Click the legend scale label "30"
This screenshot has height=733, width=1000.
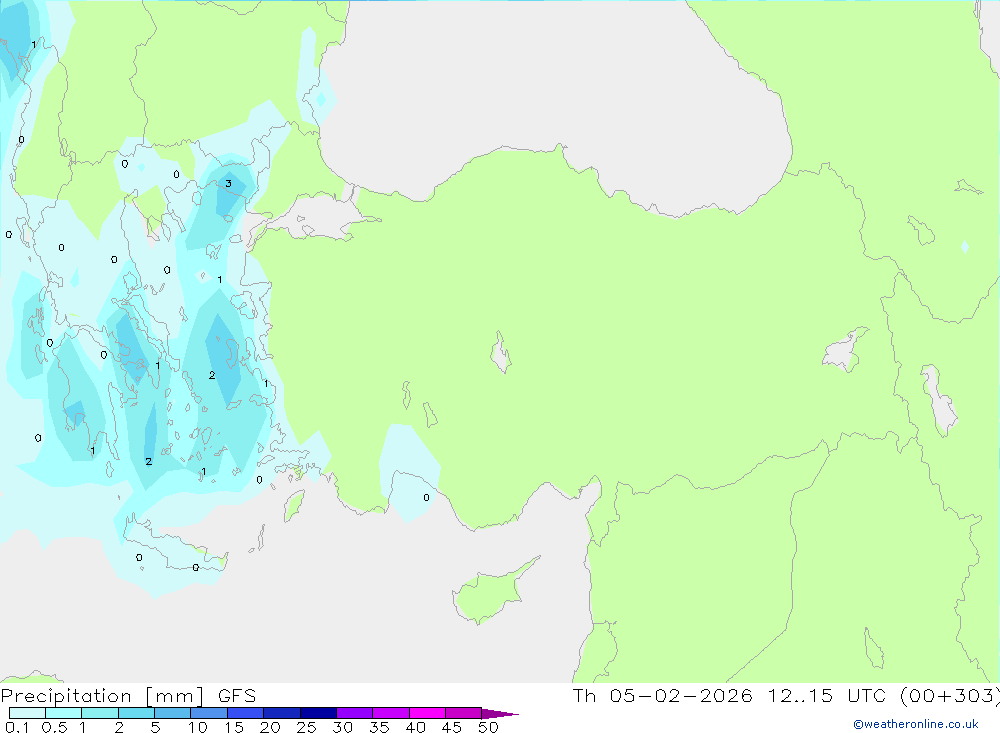pyautogui.click(x=342, y=727)
